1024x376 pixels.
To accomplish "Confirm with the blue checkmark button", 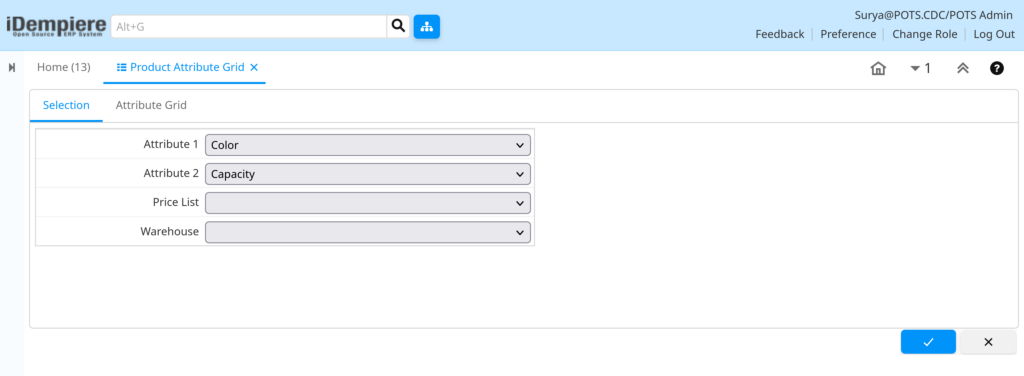I will pos(928,342).
